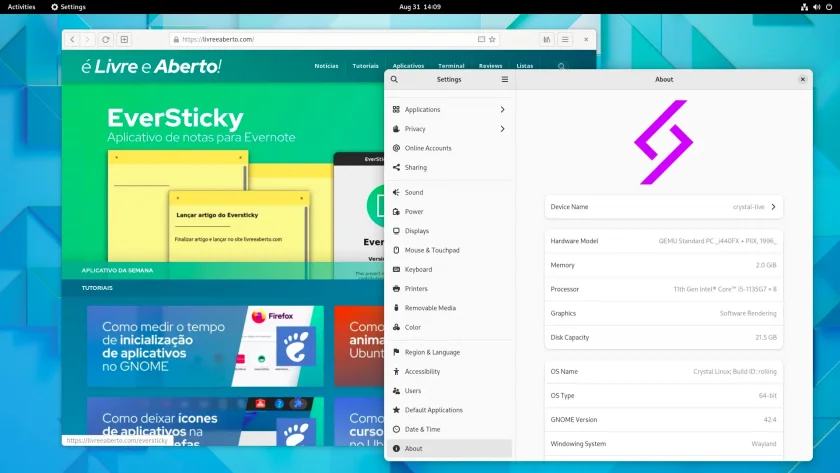The image size is (840, 473).
Task: Click the search icon in Settings header
Action: click(x=394, y=79)
